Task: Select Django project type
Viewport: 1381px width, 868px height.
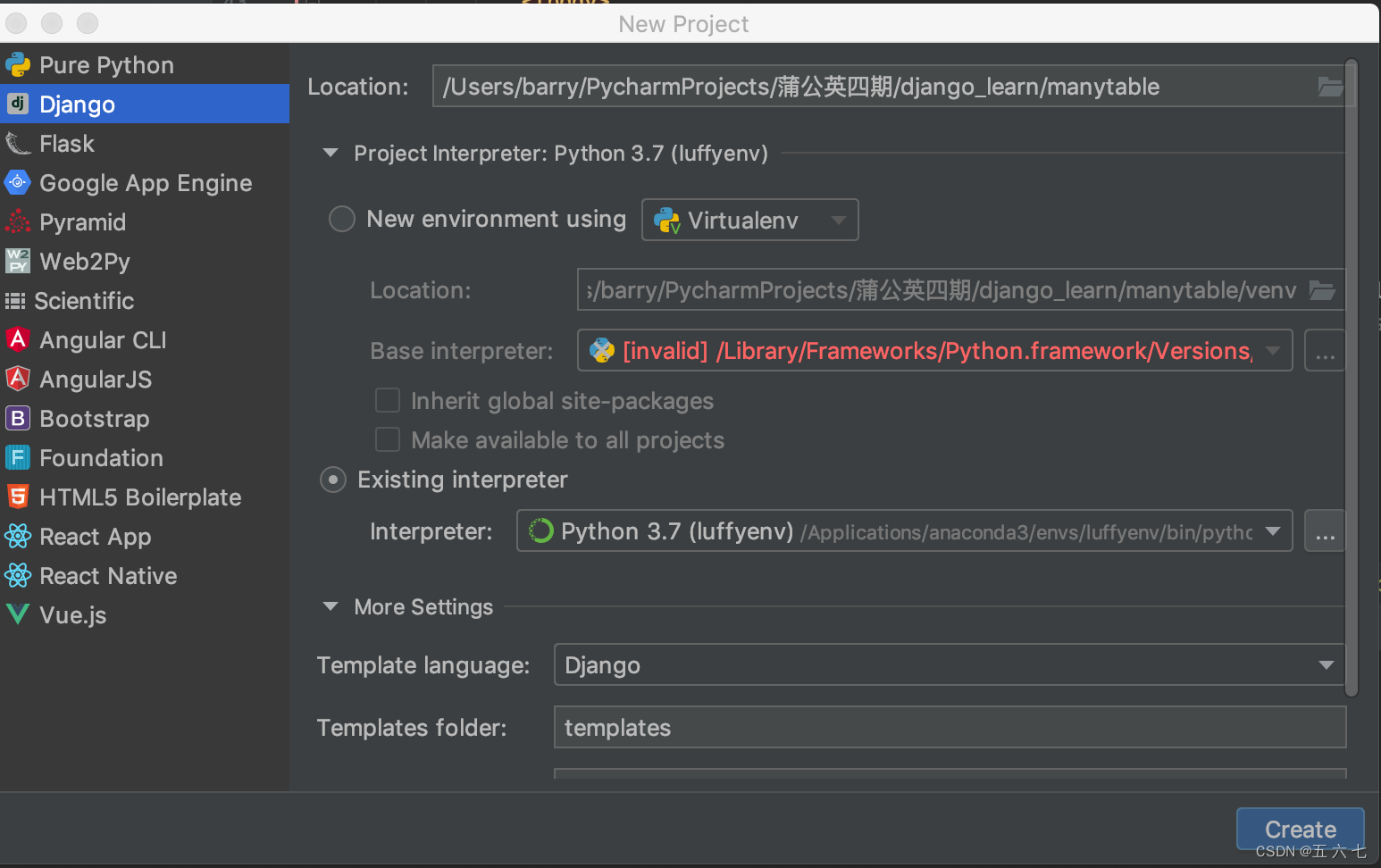Action: click(145, 104)
